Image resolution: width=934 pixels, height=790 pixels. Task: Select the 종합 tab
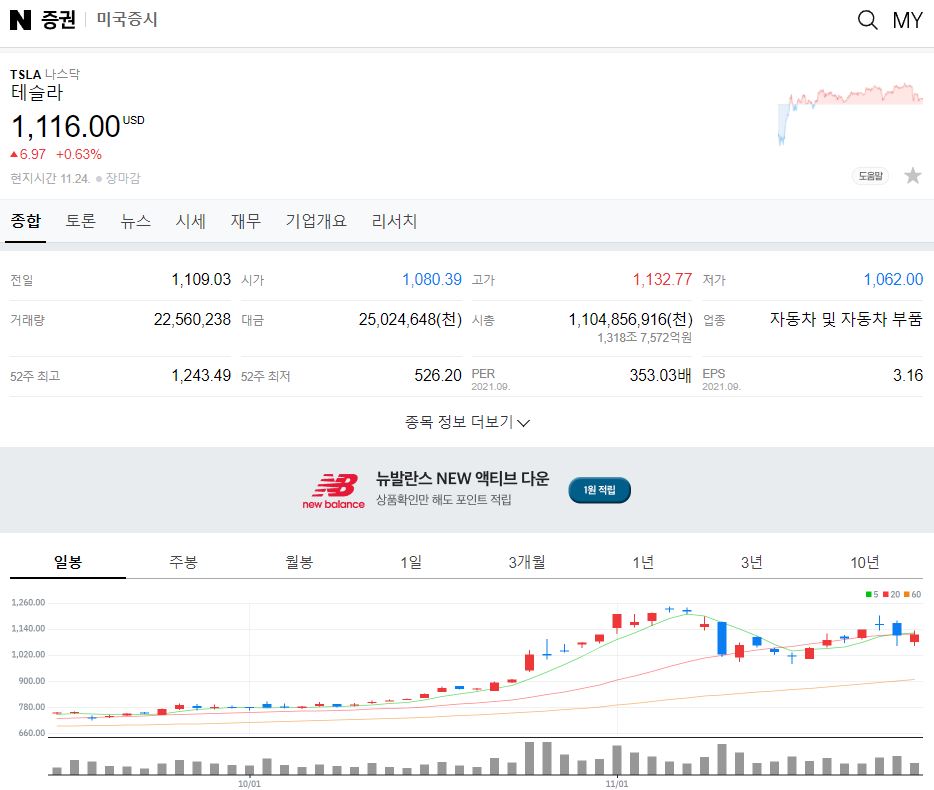coord(26,221)
